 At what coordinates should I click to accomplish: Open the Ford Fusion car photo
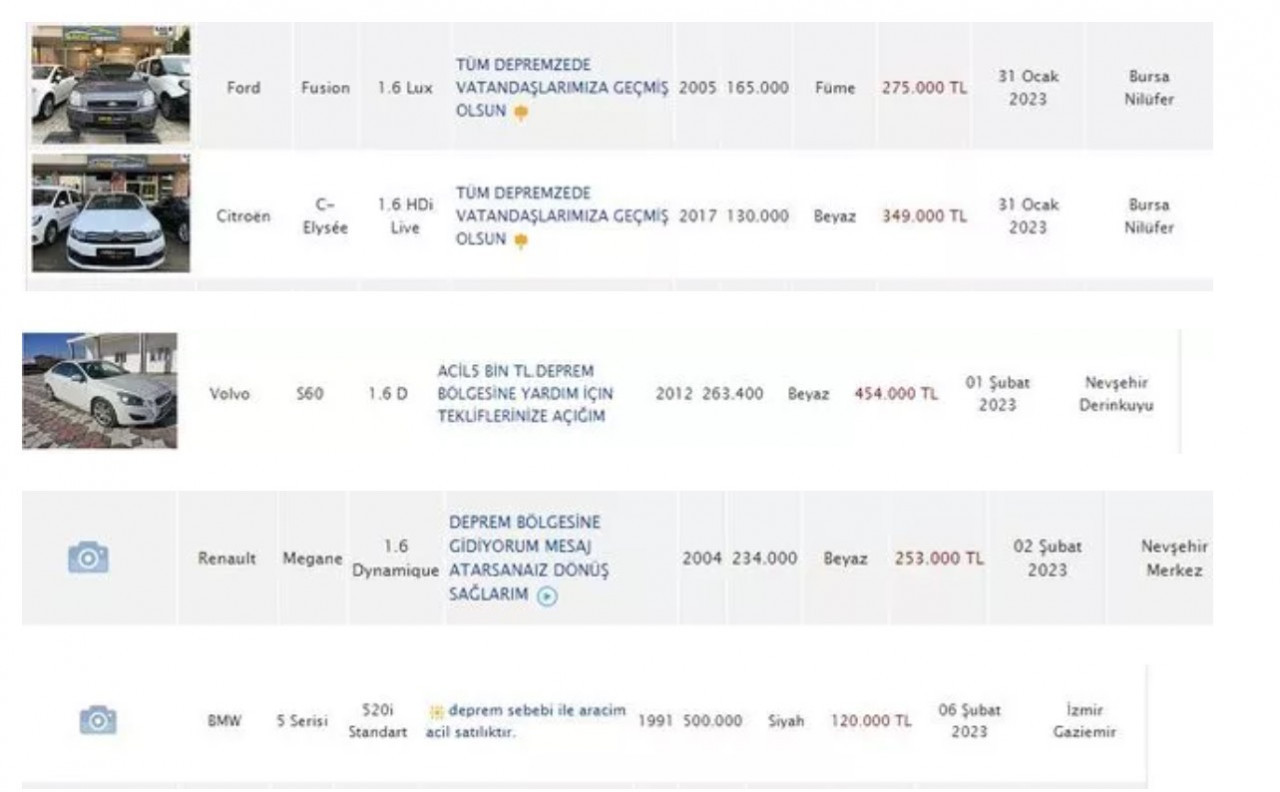point(111,85)
